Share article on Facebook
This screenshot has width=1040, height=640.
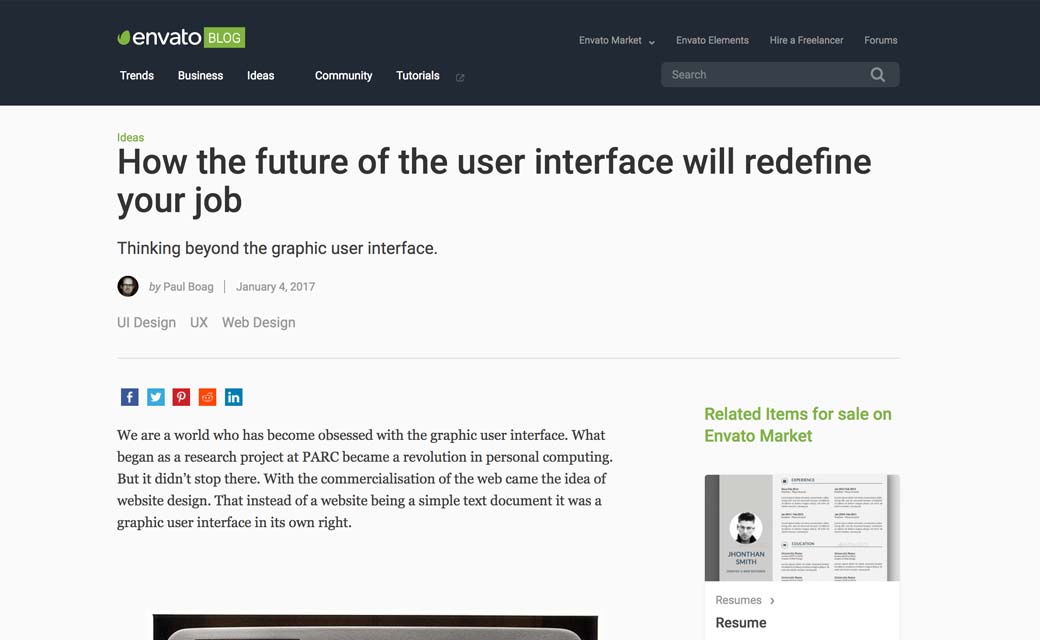130,397
